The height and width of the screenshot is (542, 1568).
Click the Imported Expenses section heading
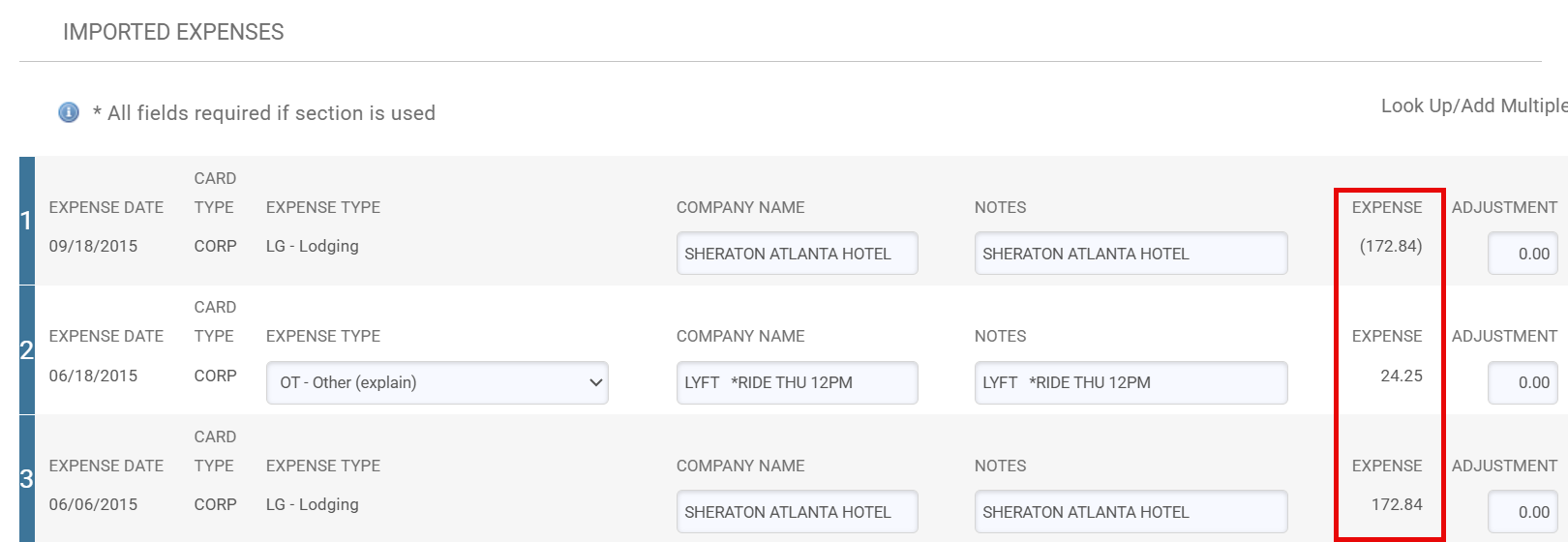click(x=173, y=32)
